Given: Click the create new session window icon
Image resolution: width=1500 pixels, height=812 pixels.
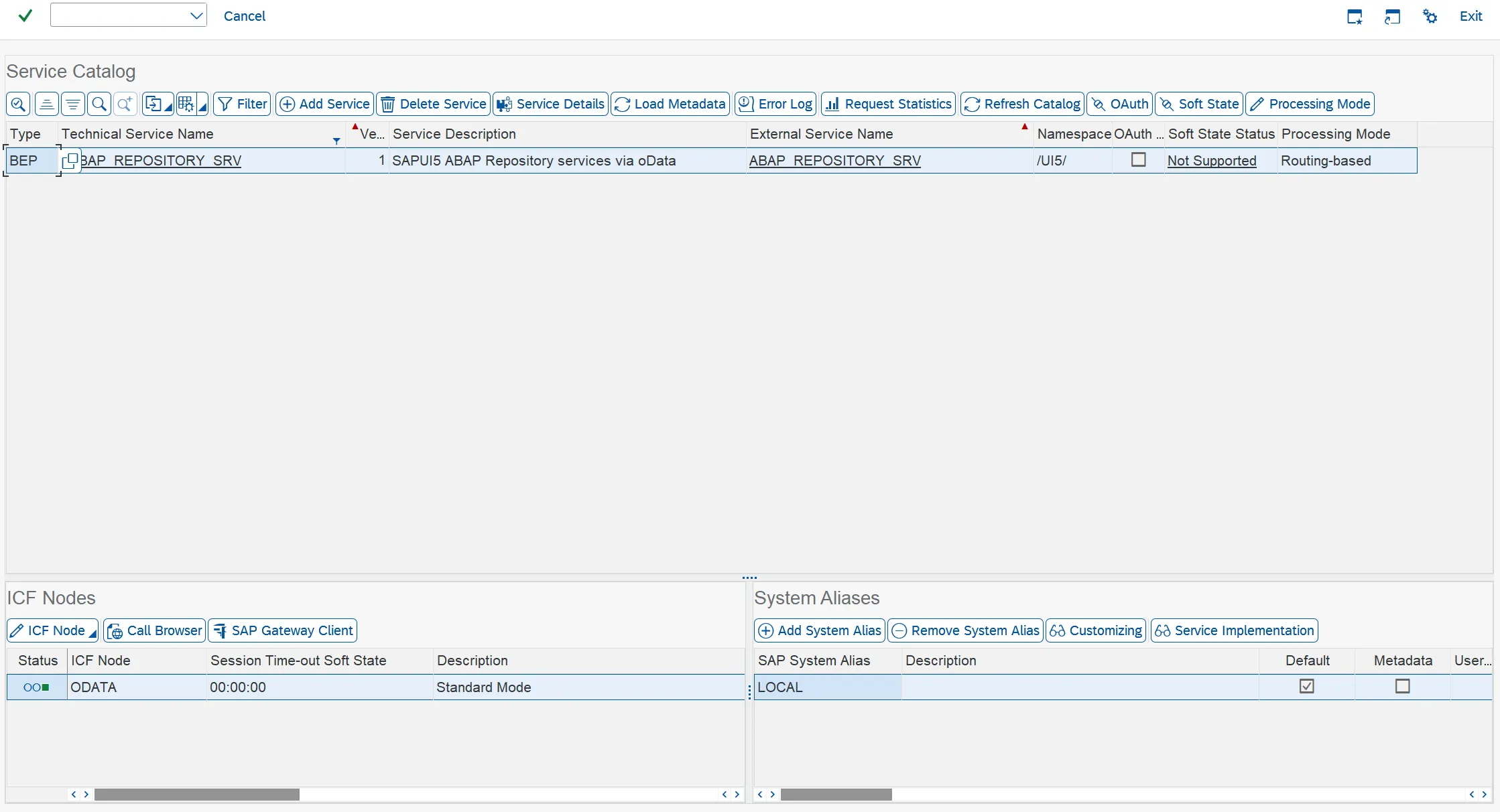Looking at the screenshot, I should 1355,16.
